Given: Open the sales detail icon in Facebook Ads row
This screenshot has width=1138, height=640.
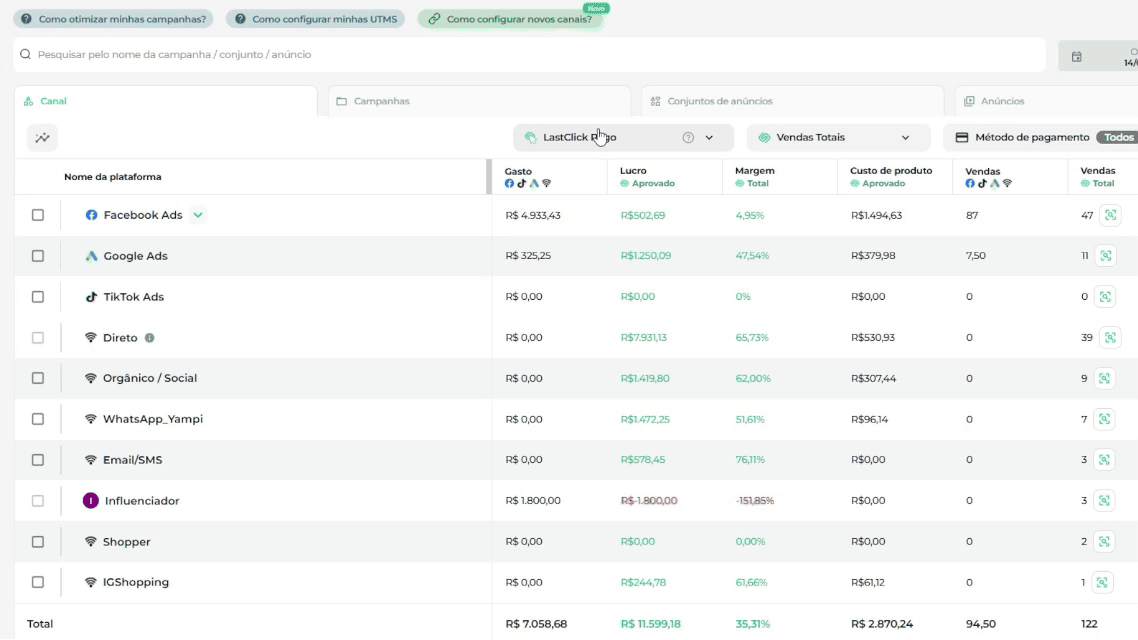Looking at the screenshot, I should (1110, 215).
